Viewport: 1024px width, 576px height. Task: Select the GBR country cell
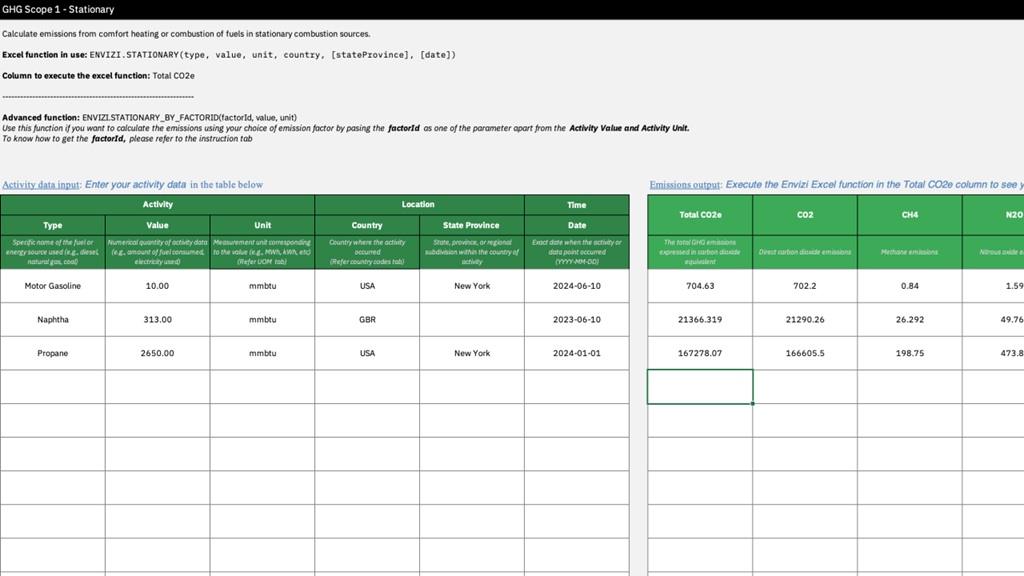(367, 320)
